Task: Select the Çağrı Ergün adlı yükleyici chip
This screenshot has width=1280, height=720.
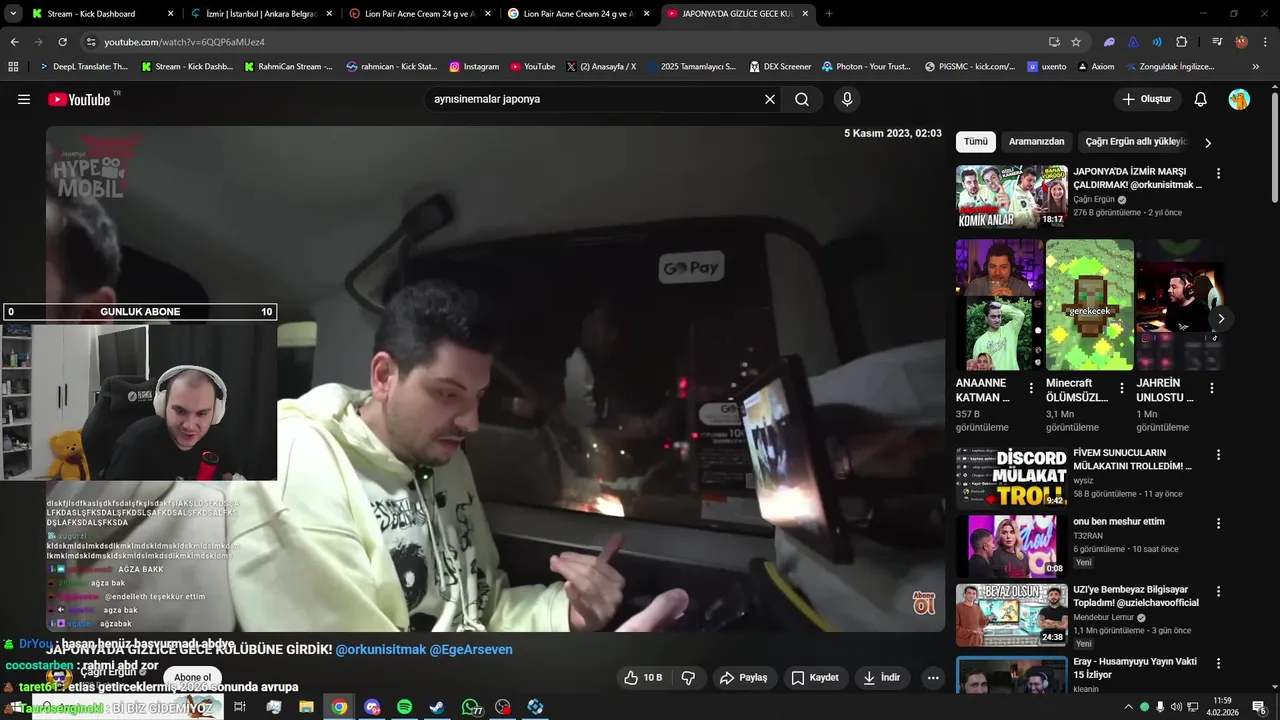Action: (1136, 142)
